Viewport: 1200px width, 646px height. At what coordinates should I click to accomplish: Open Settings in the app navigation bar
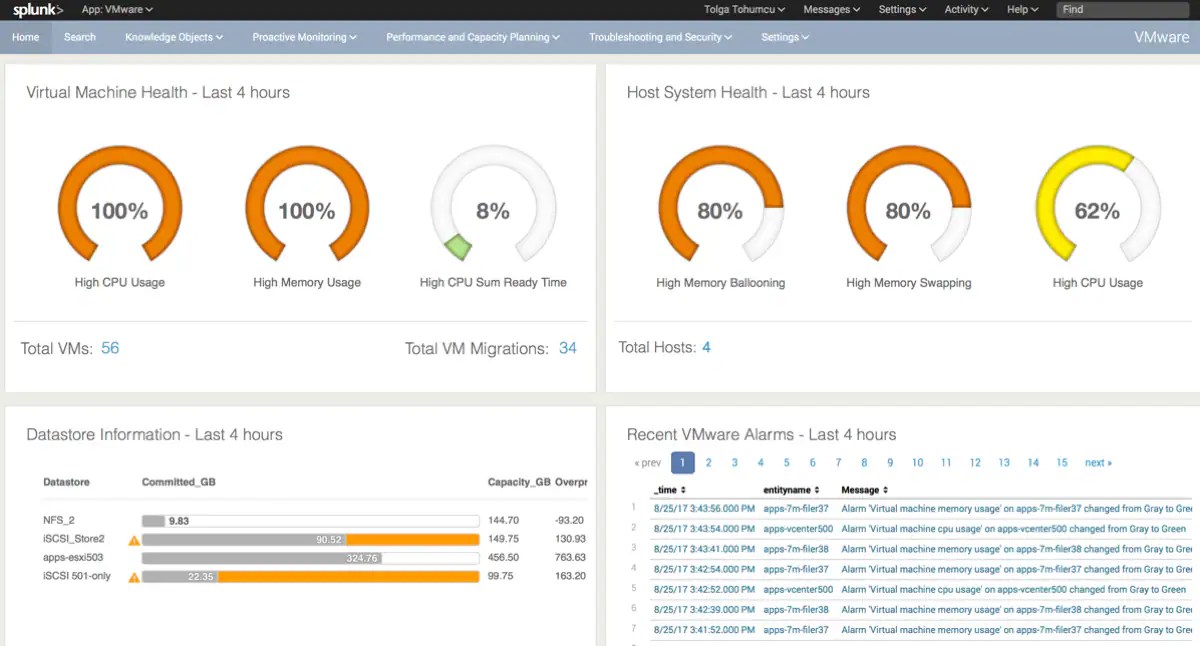[x=785, y=37]
